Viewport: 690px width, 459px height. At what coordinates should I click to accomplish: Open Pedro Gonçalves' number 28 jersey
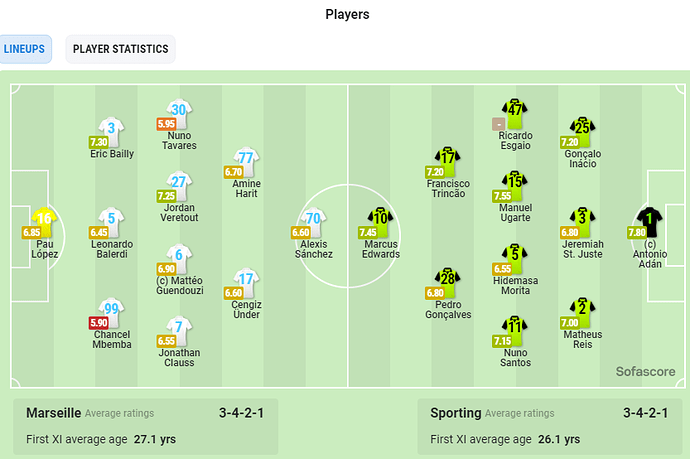pyautogui.click(x=448, y=283)
